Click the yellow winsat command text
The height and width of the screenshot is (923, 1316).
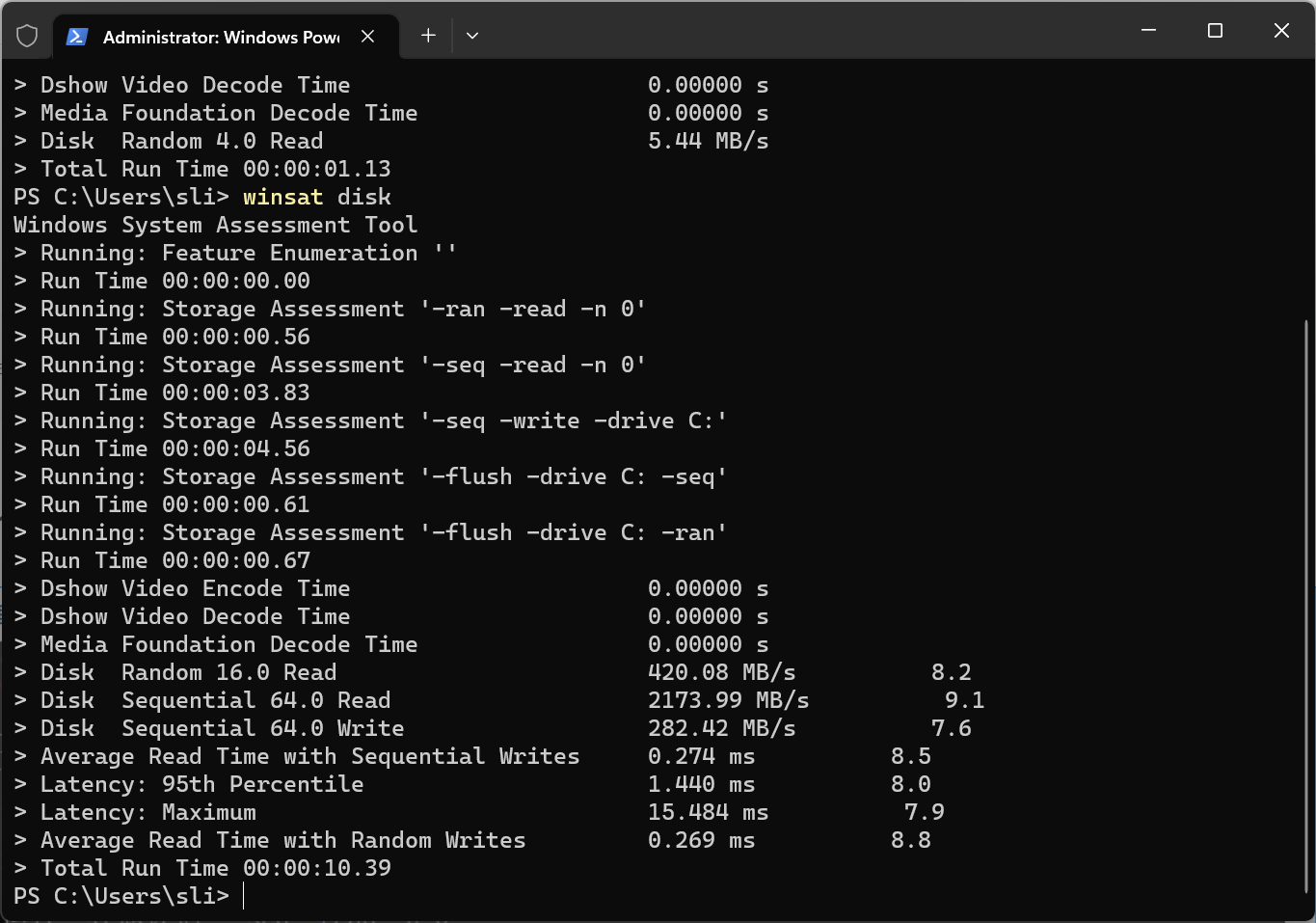pyautogui.click(x=282, y=197)
